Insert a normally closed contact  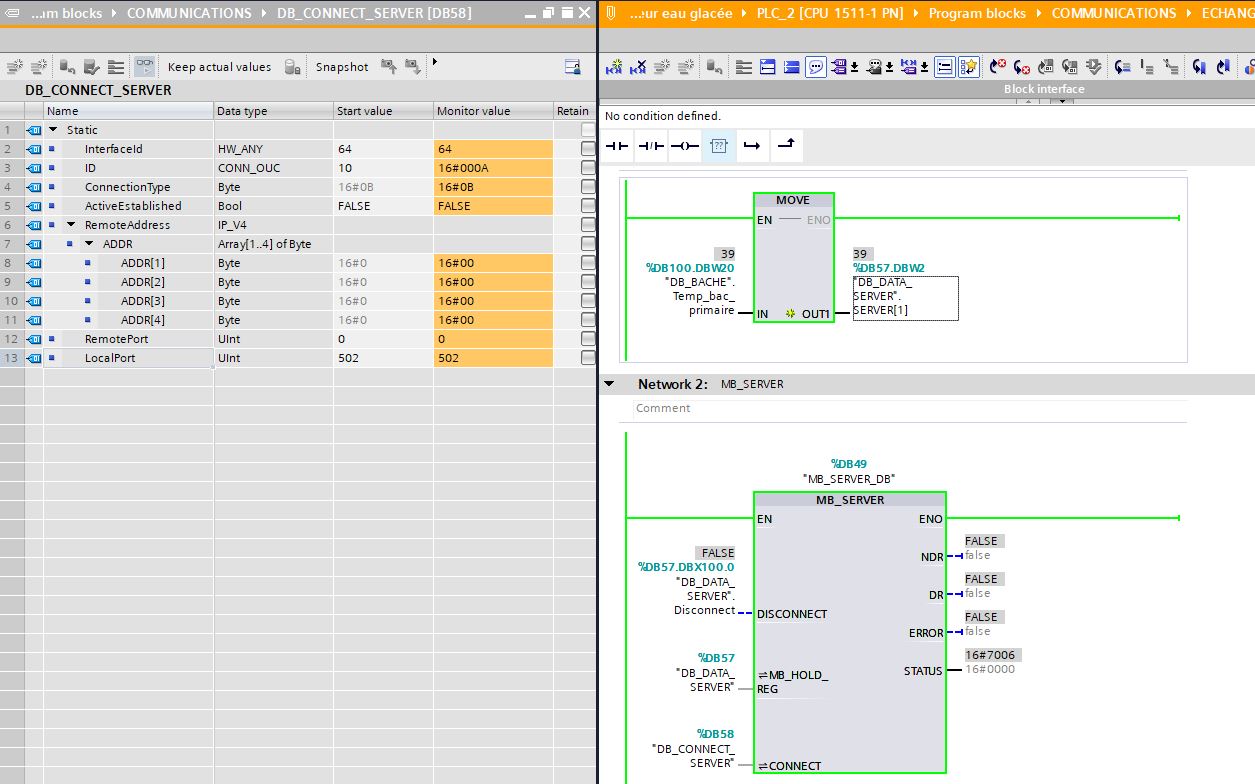click(x=651, y=146)
